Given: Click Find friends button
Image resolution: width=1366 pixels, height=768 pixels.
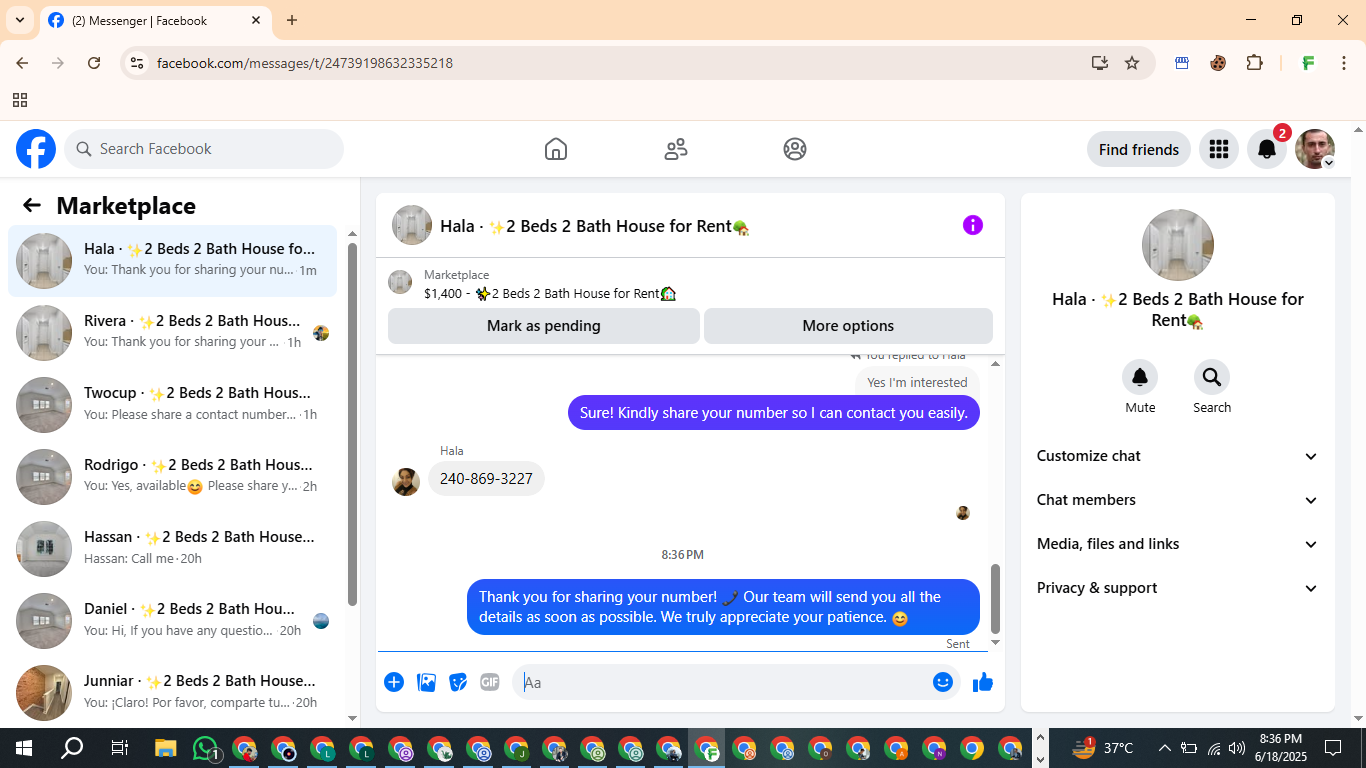Looking at the screenshot, I should coord(1139,149).
